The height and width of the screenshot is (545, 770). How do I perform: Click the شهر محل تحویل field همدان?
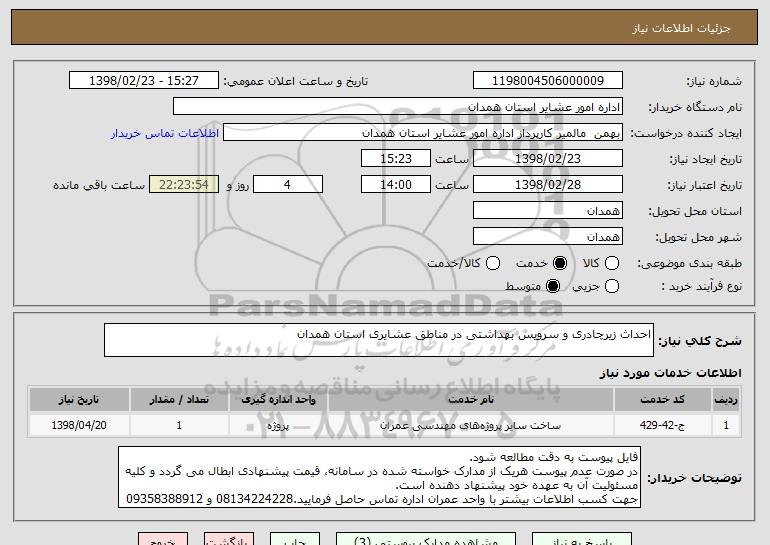pyautogui.click(x=548, y=237)
